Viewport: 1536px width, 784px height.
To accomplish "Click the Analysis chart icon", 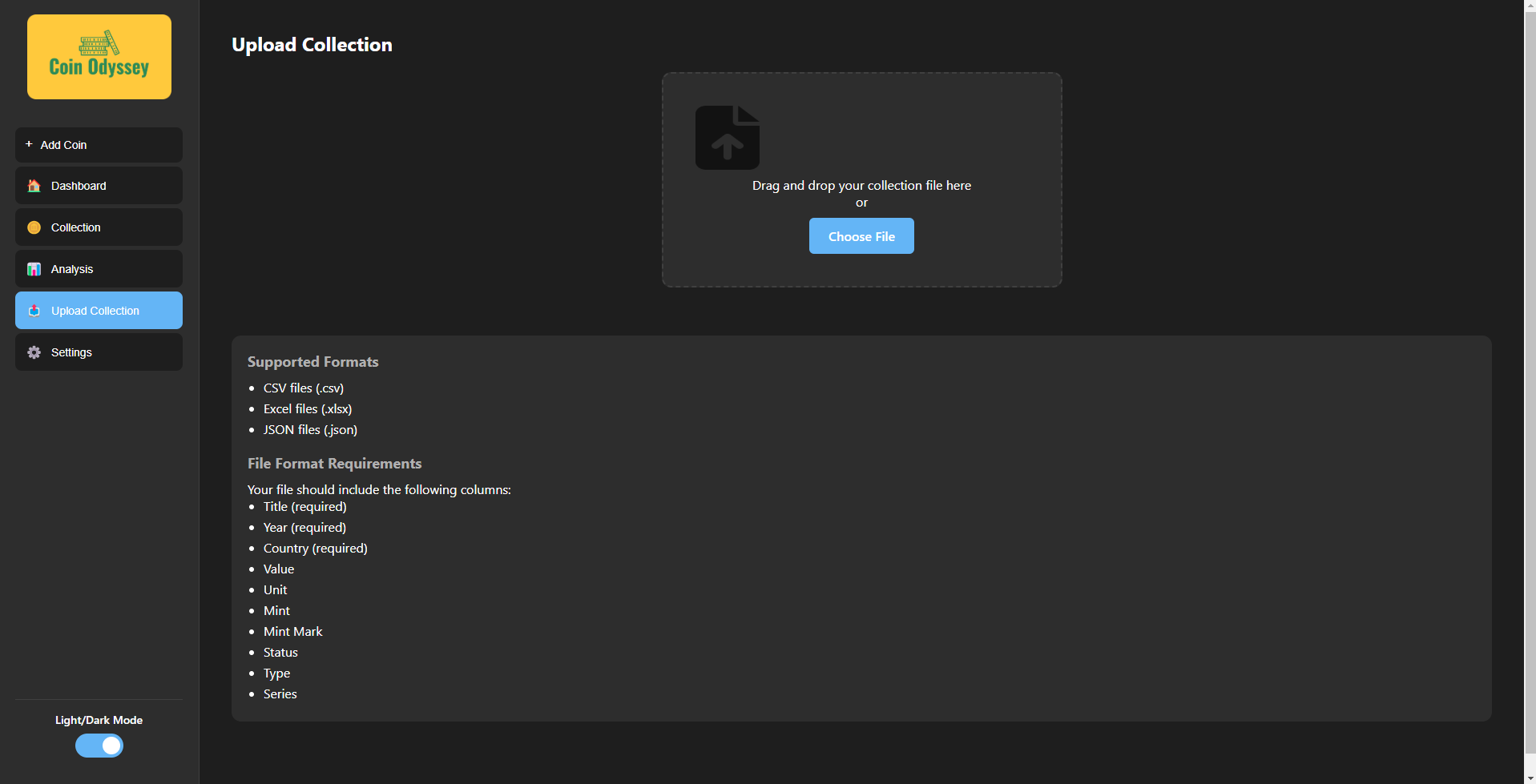I will [34, 269].
